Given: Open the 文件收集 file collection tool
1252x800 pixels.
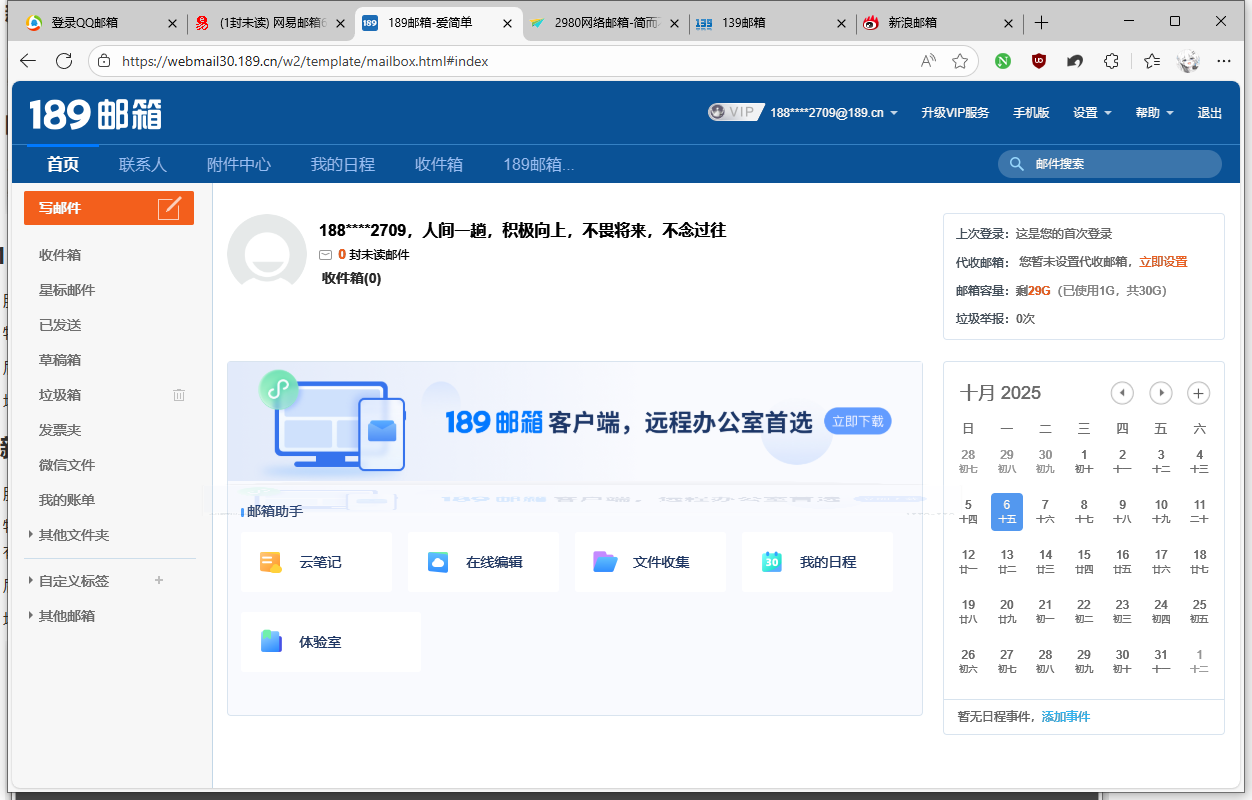Looking at the screenshot, I should click(x=650, y=562).
